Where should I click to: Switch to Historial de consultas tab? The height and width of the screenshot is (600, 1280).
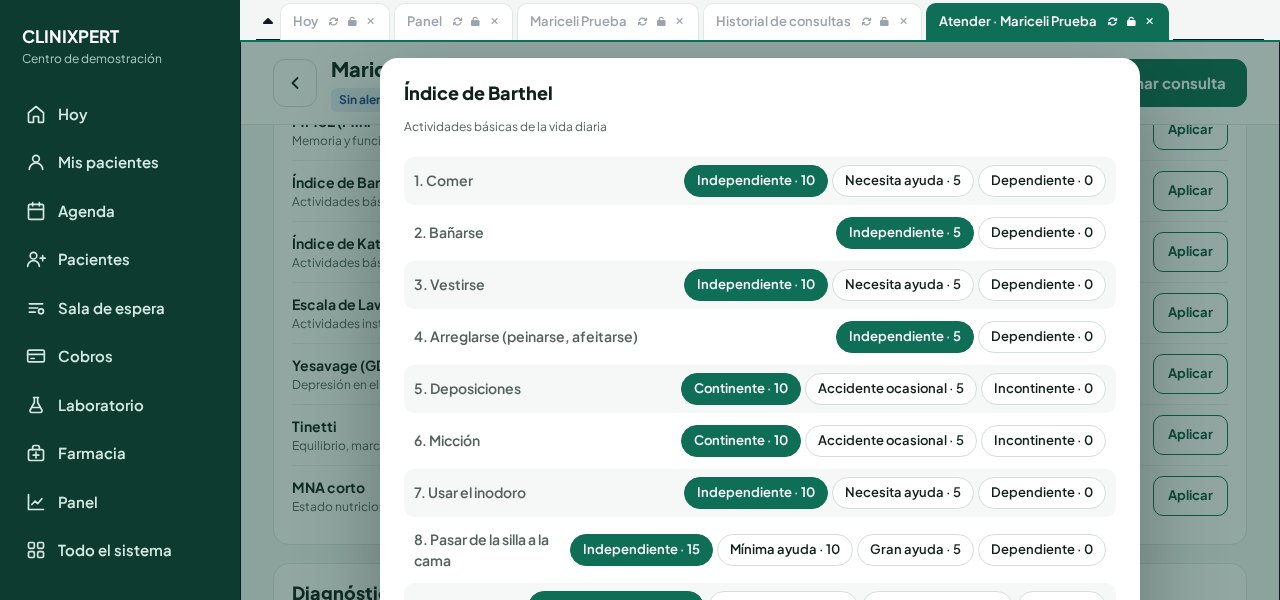[783, 21]
